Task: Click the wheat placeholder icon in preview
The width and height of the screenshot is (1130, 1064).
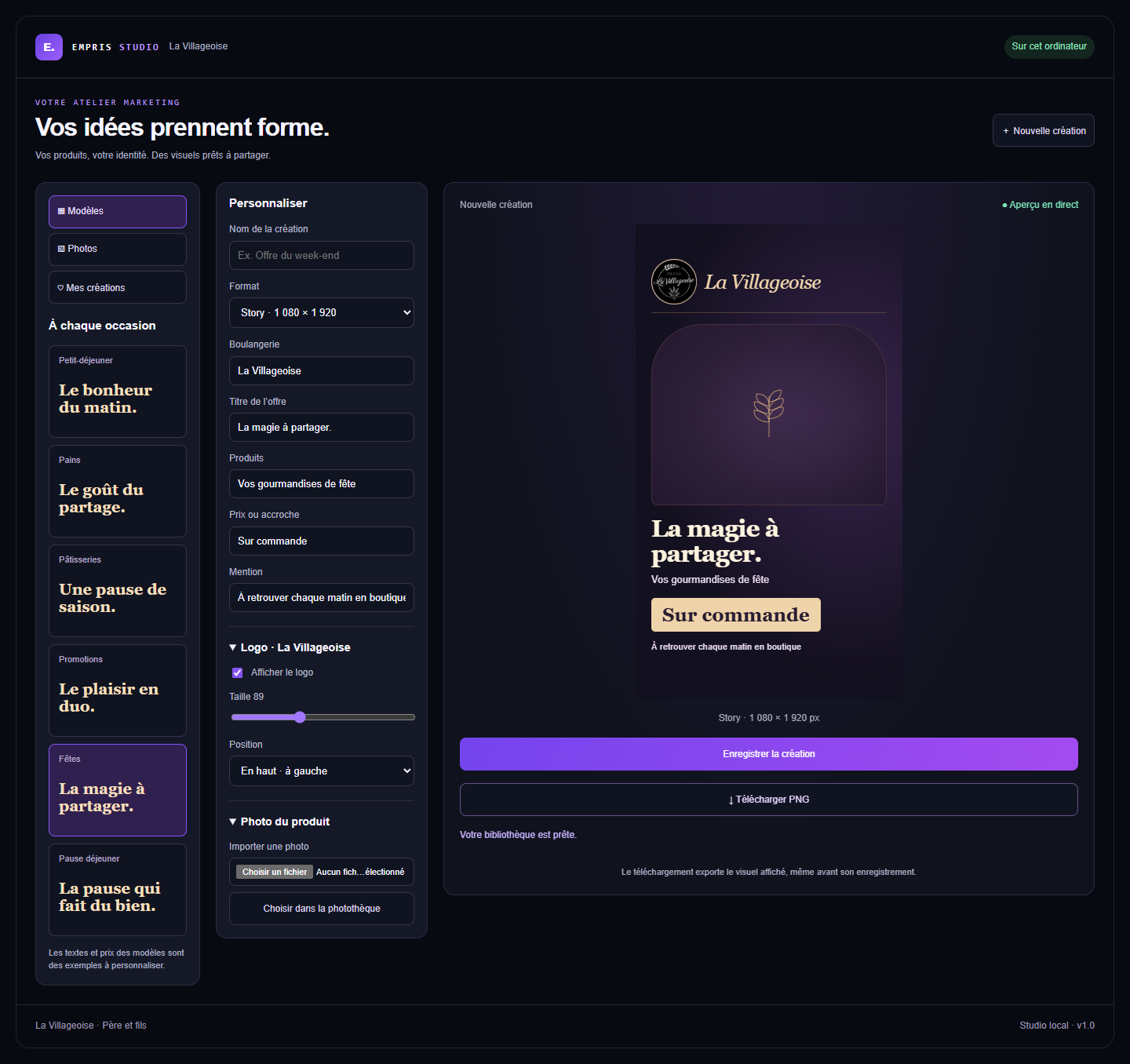Action: [769, 413]
